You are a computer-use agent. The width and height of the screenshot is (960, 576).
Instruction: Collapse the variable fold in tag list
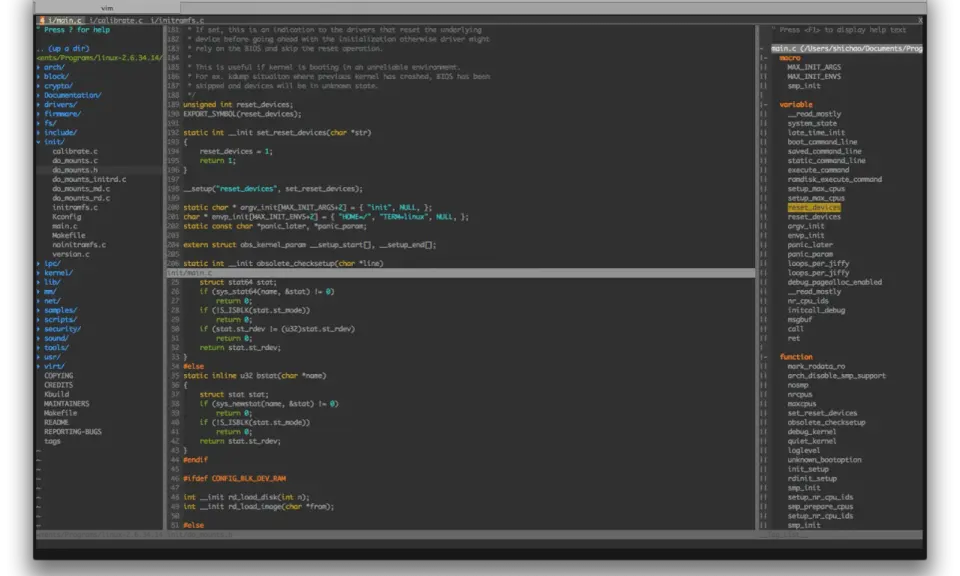763,105
